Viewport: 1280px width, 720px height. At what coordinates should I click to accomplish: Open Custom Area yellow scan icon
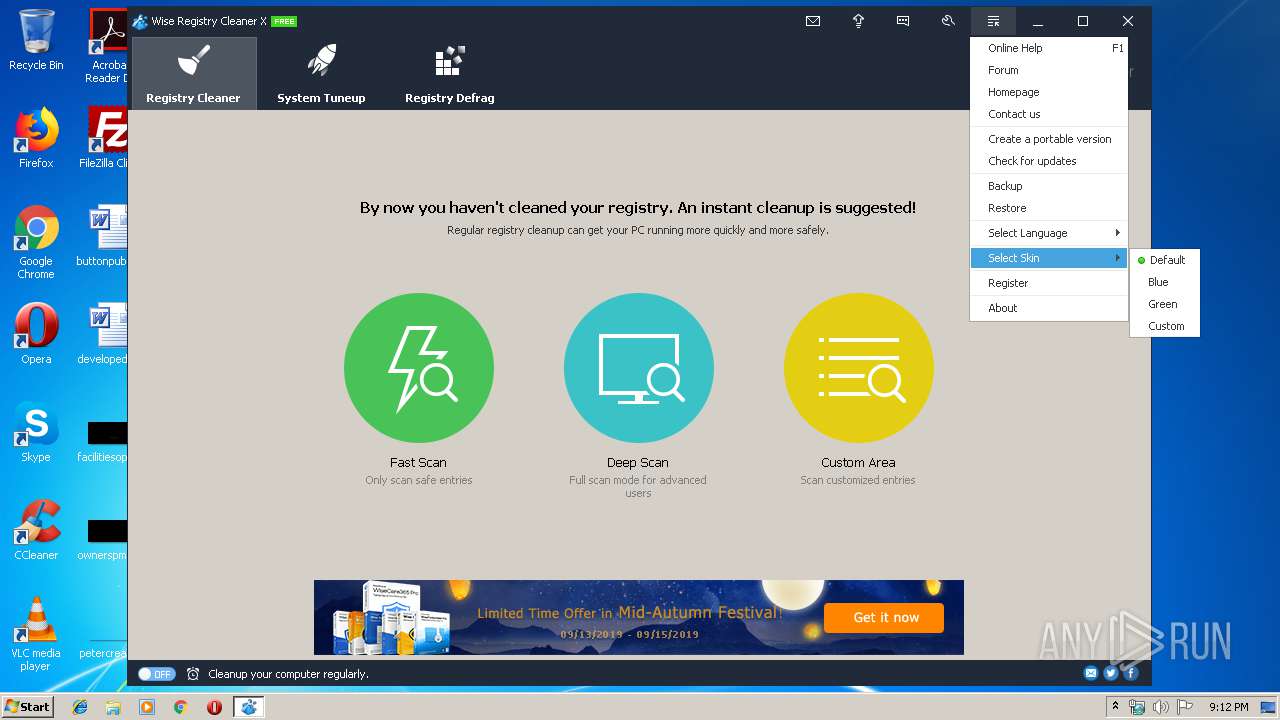(x=859, y=367)
